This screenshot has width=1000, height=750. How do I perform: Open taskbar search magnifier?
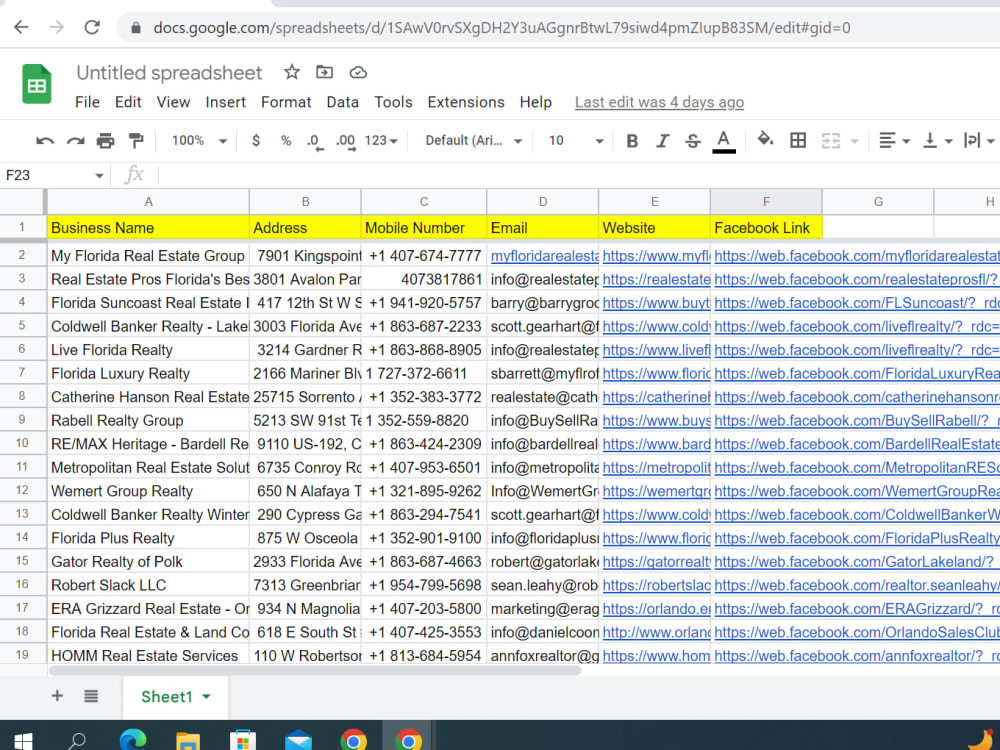77,742
